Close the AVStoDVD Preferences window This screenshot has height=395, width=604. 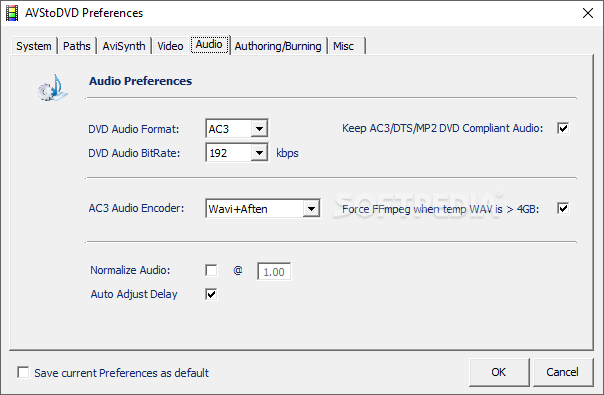point(588,13)
